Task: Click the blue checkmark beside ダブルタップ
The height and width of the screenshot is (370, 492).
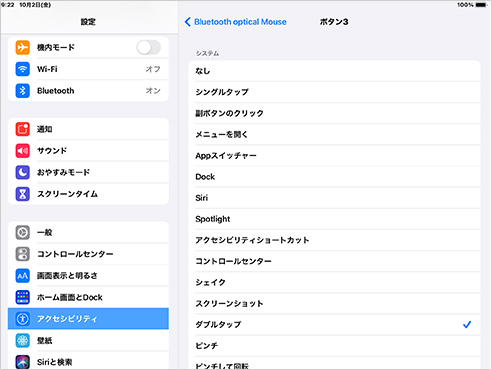Action: [467, 325]
